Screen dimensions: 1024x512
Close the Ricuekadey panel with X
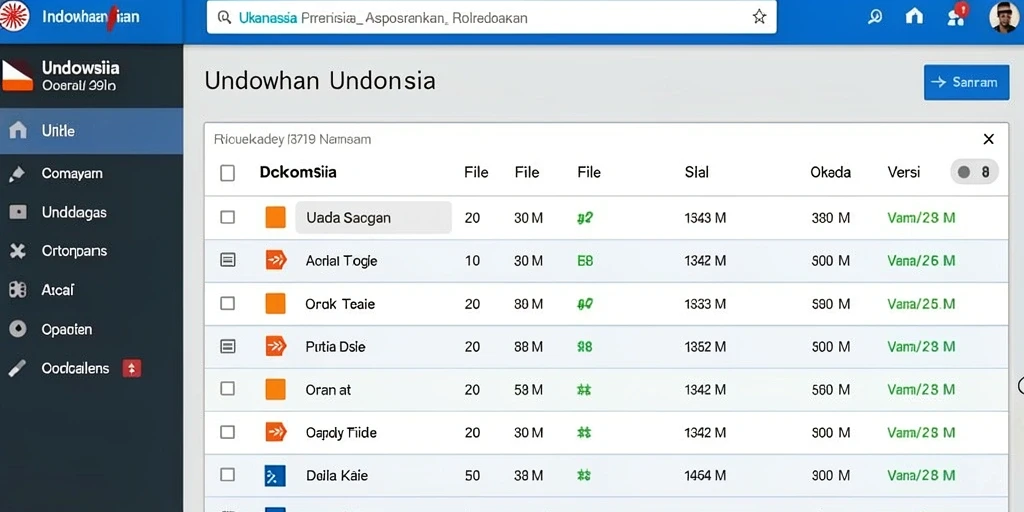click(989, 139)
